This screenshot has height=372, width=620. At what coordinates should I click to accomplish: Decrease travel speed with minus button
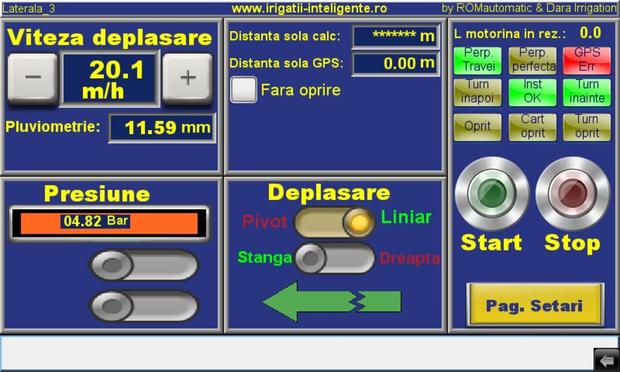[x=32, y=77]
